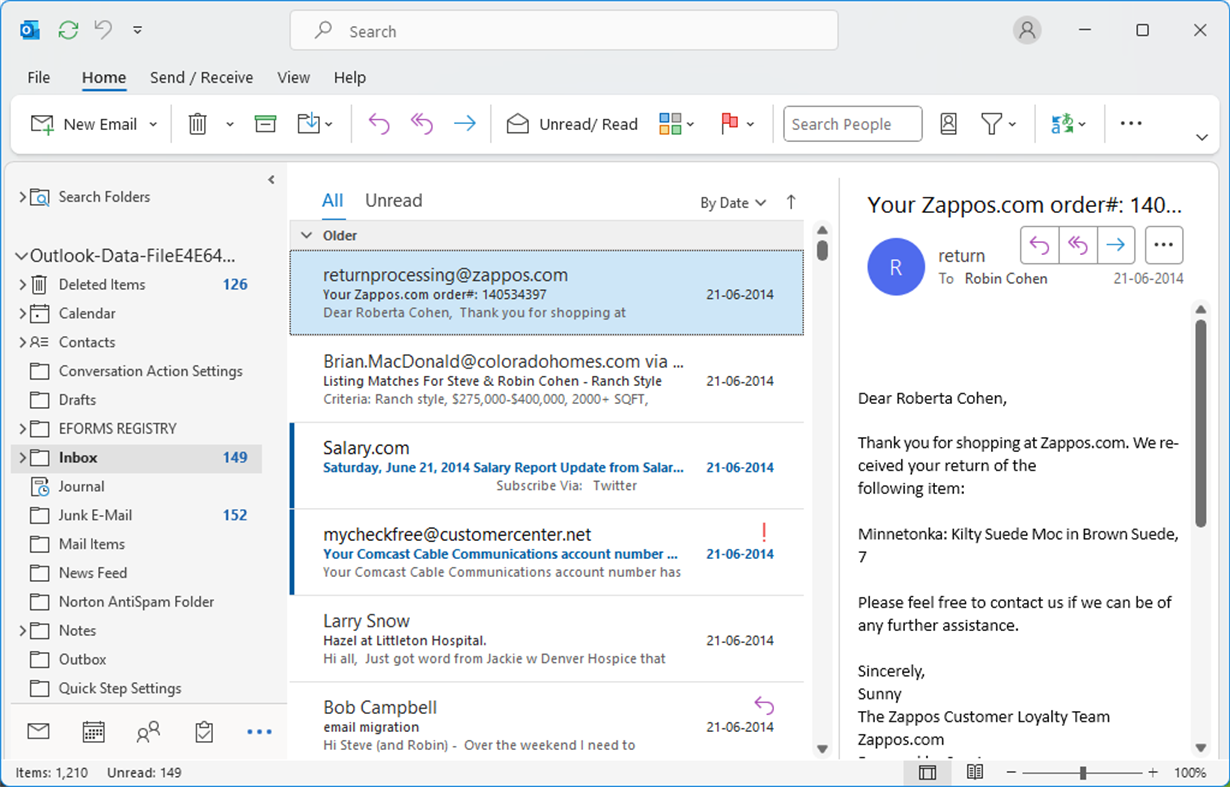Switch to the Send / Receive tab
This screenshot has width=1230, height=787.
click(201, 77)
